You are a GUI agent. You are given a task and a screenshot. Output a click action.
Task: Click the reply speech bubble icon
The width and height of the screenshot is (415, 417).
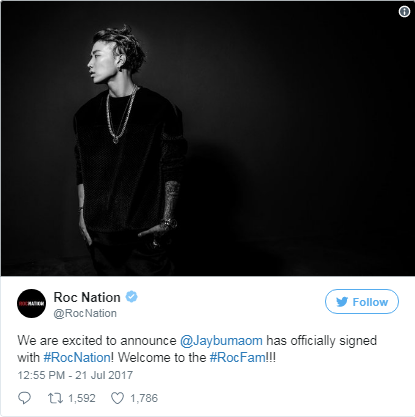24,398
